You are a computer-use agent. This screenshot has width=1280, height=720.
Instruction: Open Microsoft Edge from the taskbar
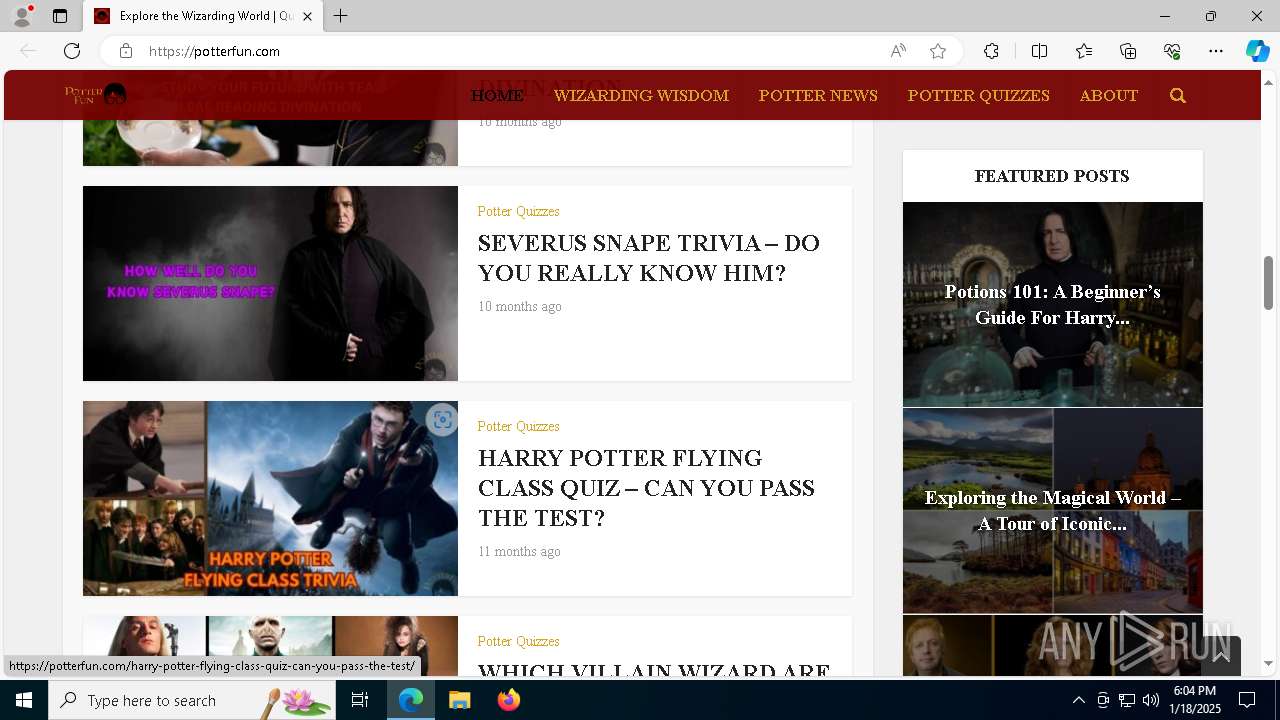[x=411, y=700]
